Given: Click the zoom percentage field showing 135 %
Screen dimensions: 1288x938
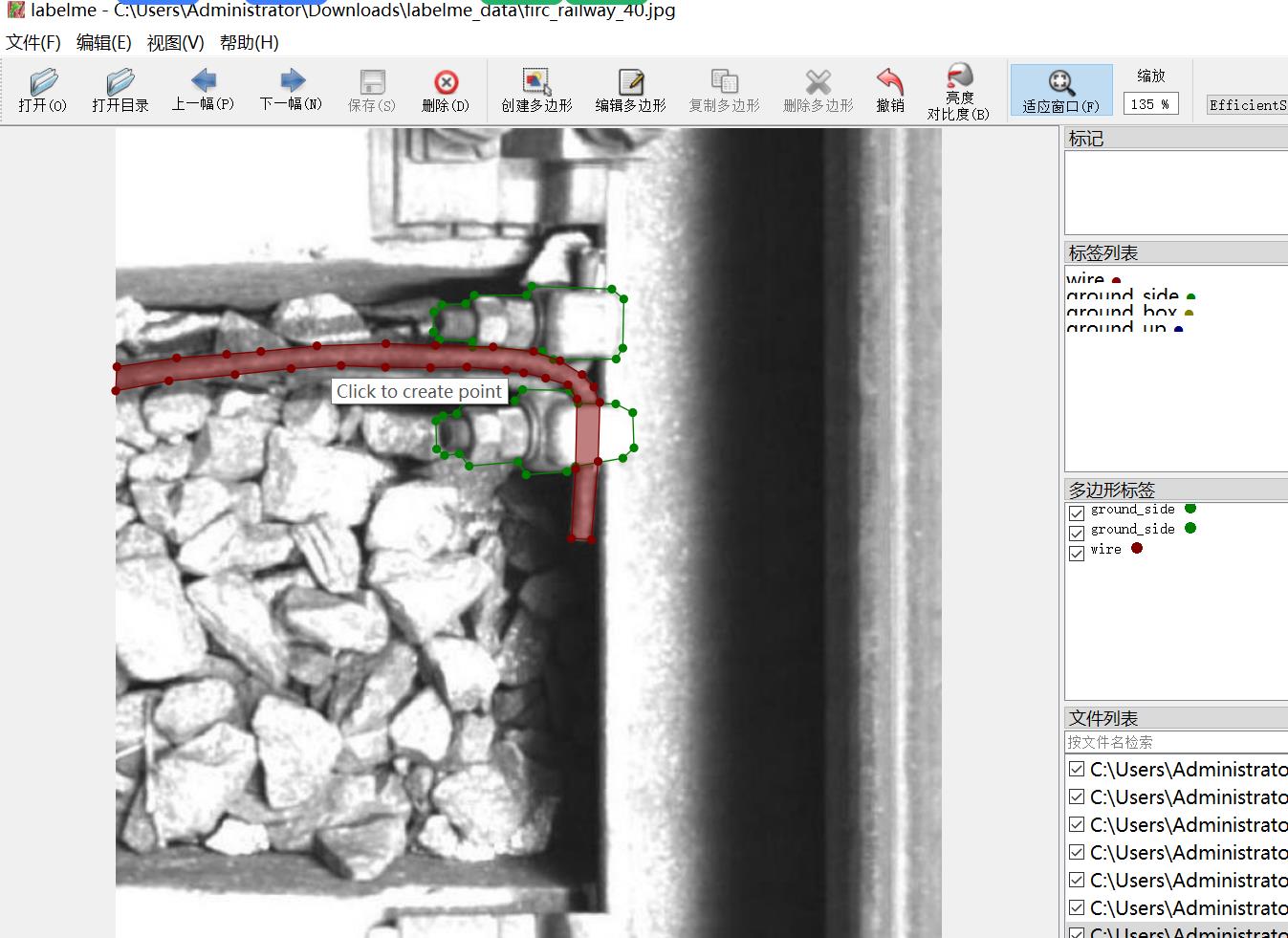Looking at the screenshot, I should [x=1150, y=104].
